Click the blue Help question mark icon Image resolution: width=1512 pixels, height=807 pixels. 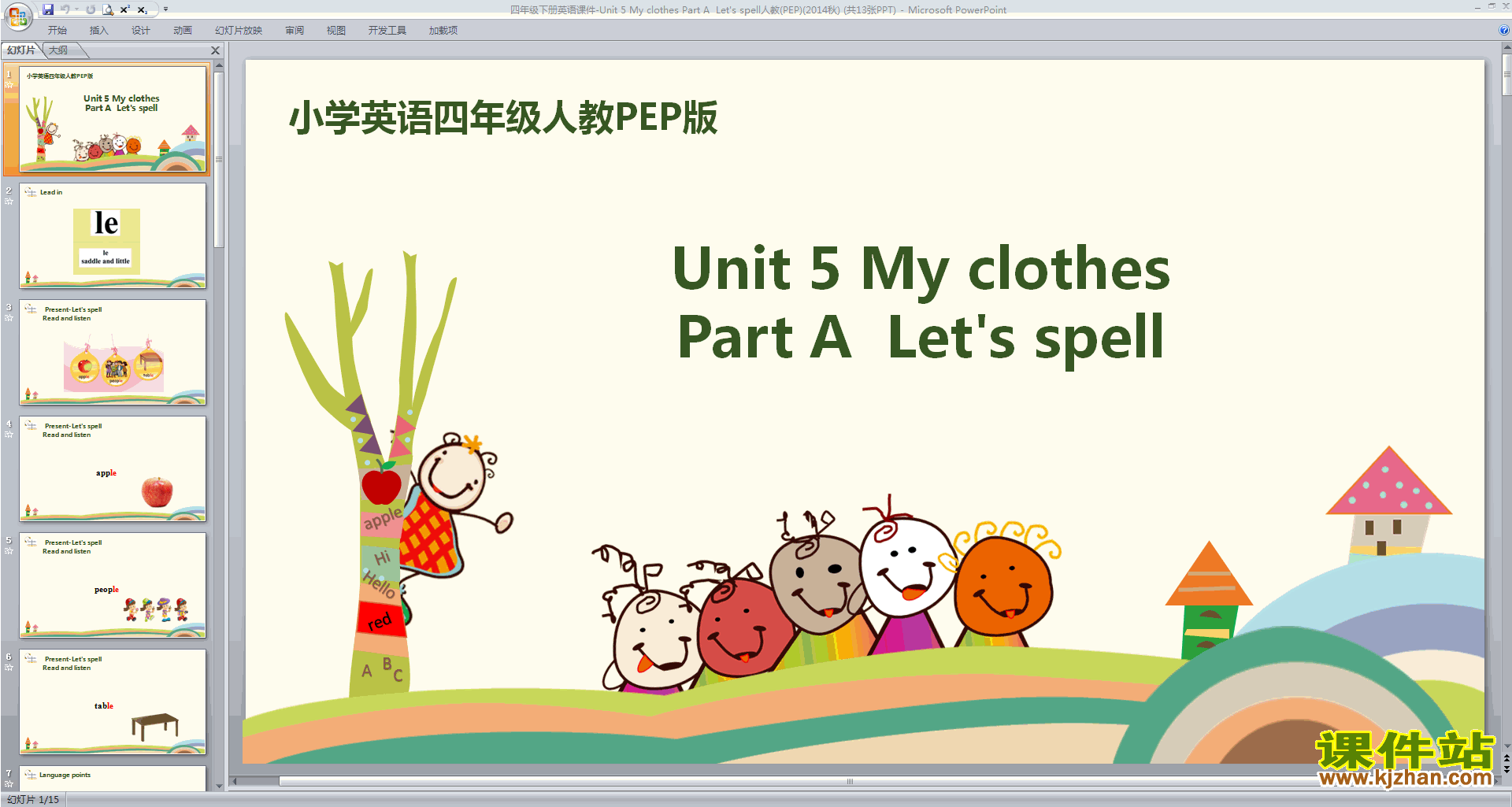tap(1504, 31)
